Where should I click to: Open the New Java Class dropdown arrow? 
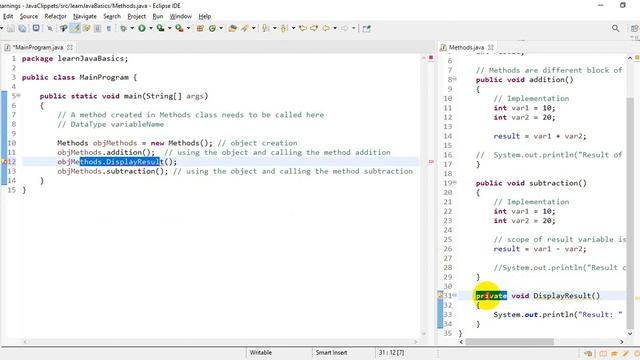pos(221,28)
